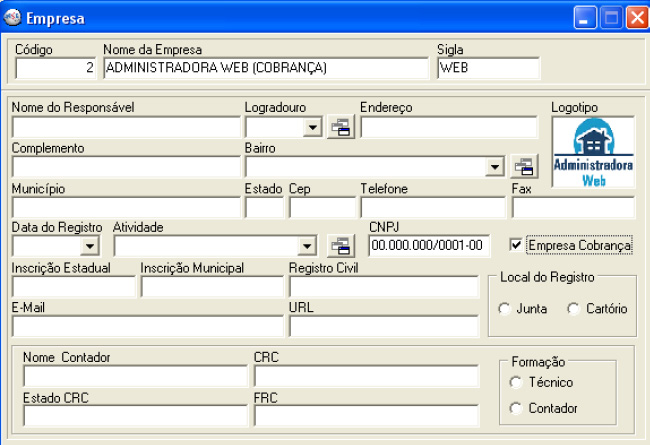Click the lookup icon next to Bairro
650x445 pixels.
click(x=524, y=167)
